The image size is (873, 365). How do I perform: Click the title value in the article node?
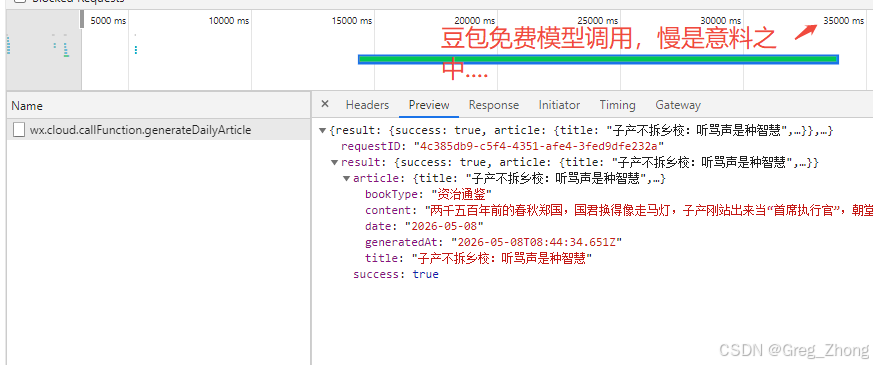(501, 259)
